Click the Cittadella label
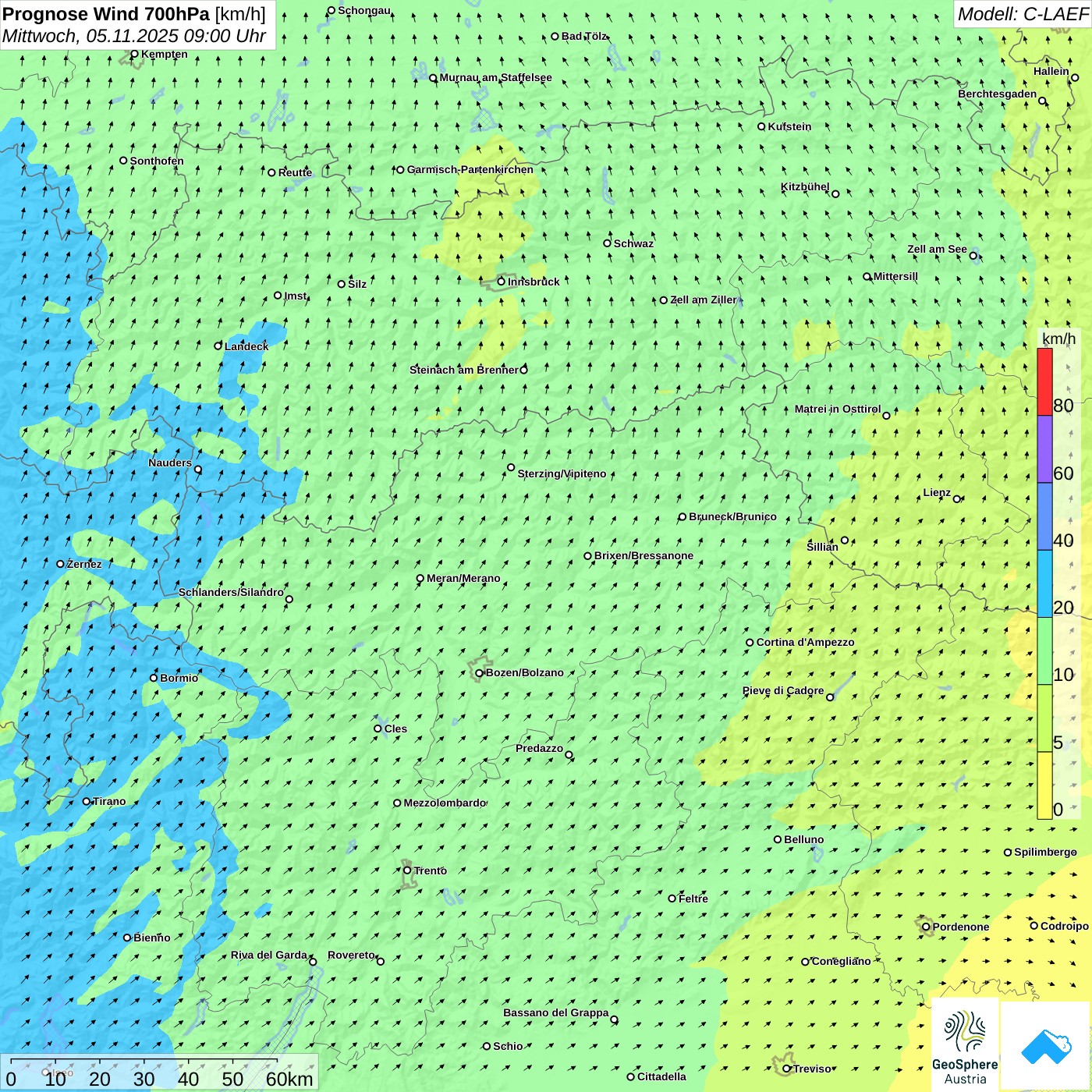Viewport: 1092px width, 1092px height. 661,1076
